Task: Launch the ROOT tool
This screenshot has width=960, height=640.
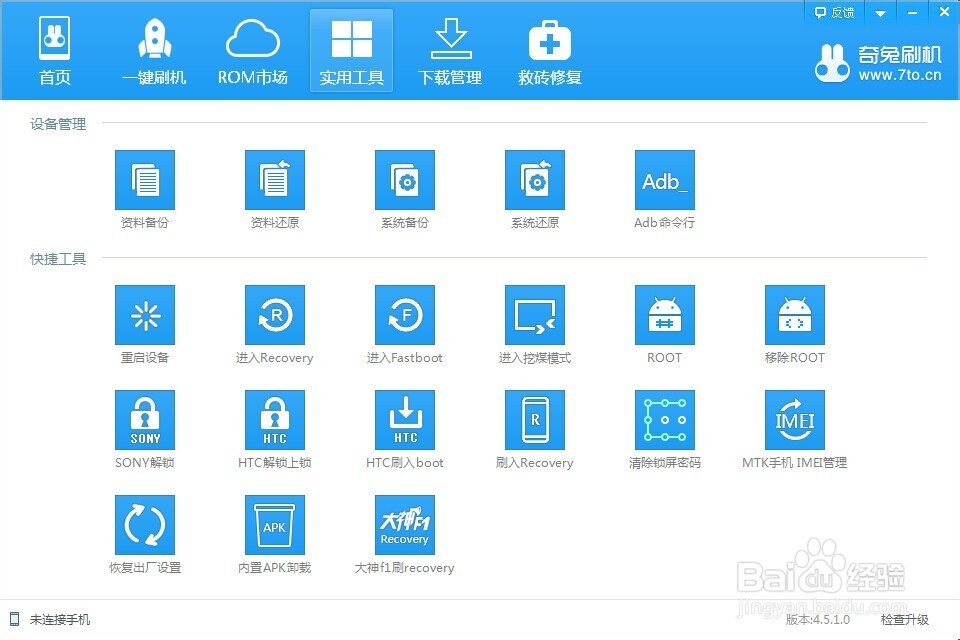Action: [665, 315]
